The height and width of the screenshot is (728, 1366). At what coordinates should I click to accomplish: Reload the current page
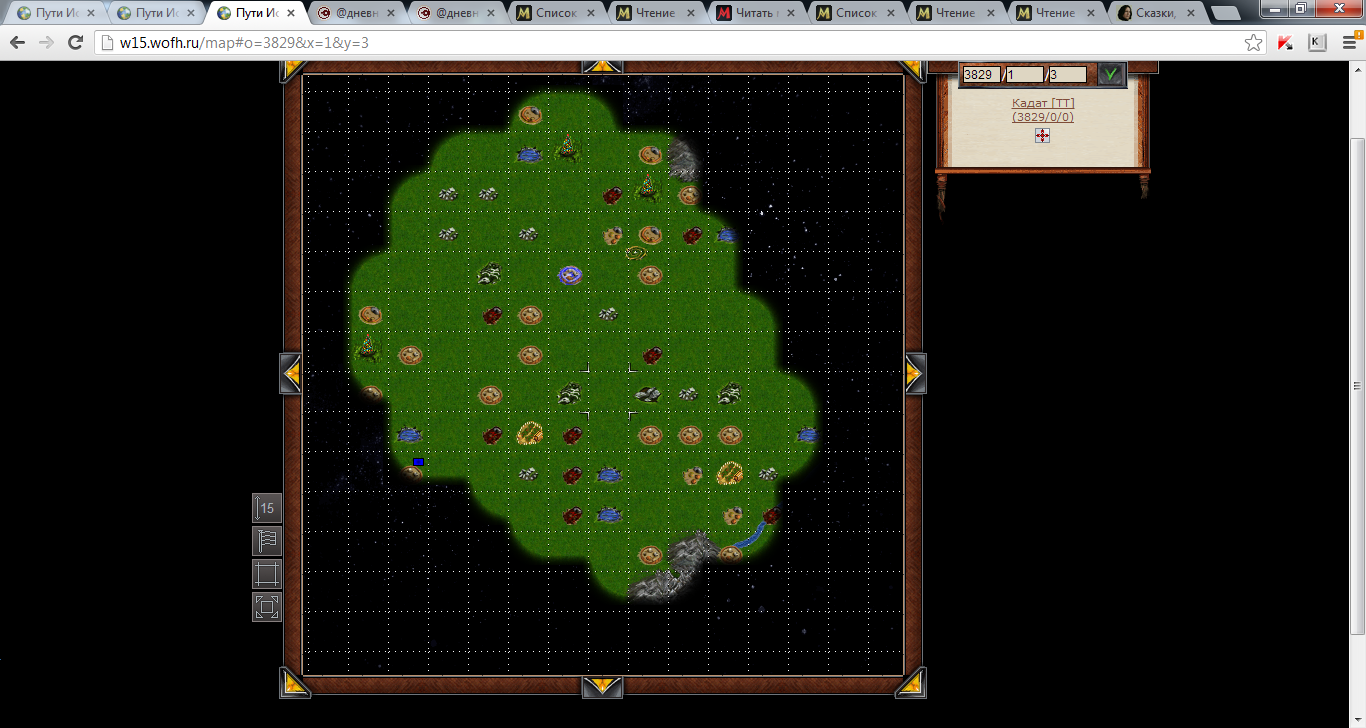coord(75,43)
